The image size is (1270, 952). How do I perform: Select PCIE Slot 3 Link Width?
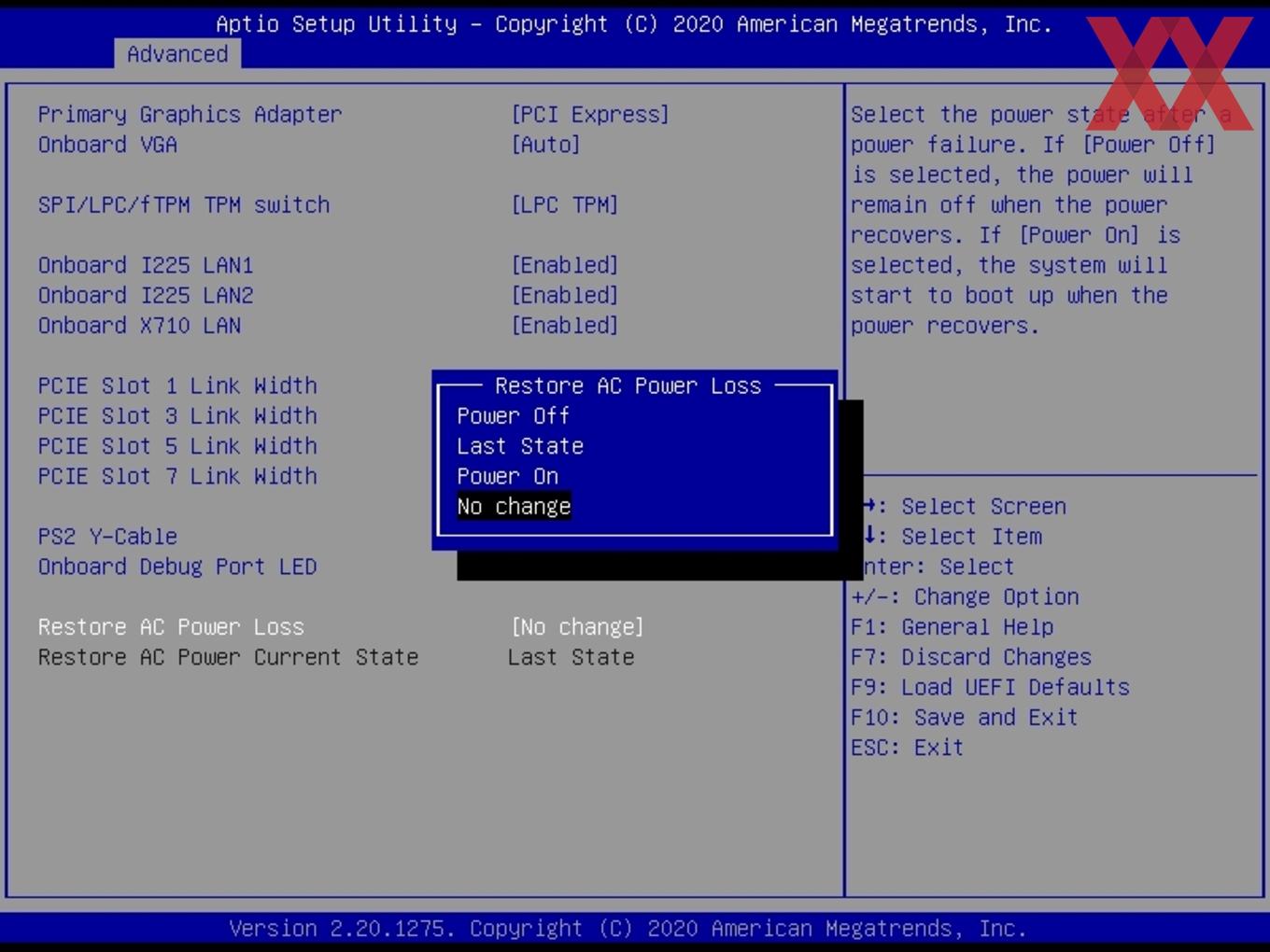[x=177, y=416]
